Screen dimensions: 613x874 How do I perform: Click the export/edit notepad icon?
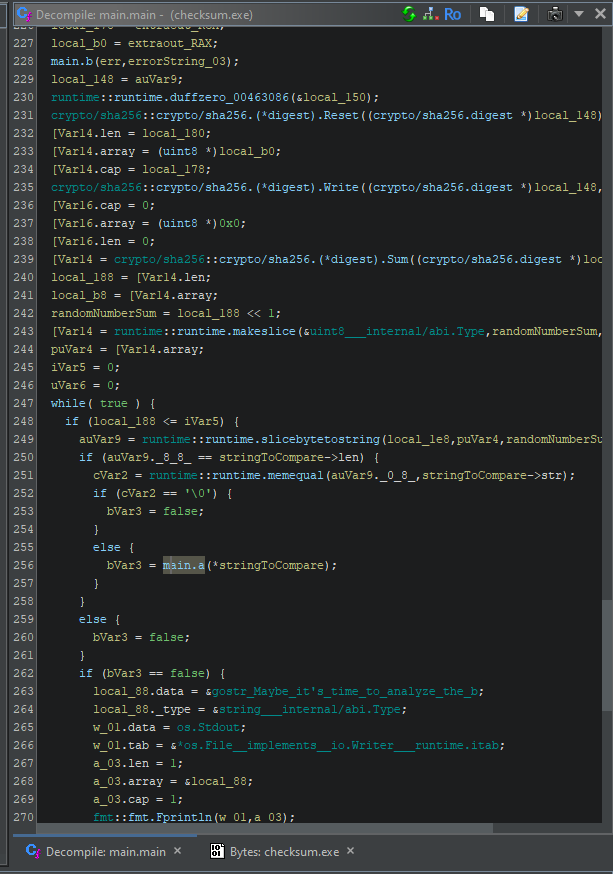click(x=521, y=14)
